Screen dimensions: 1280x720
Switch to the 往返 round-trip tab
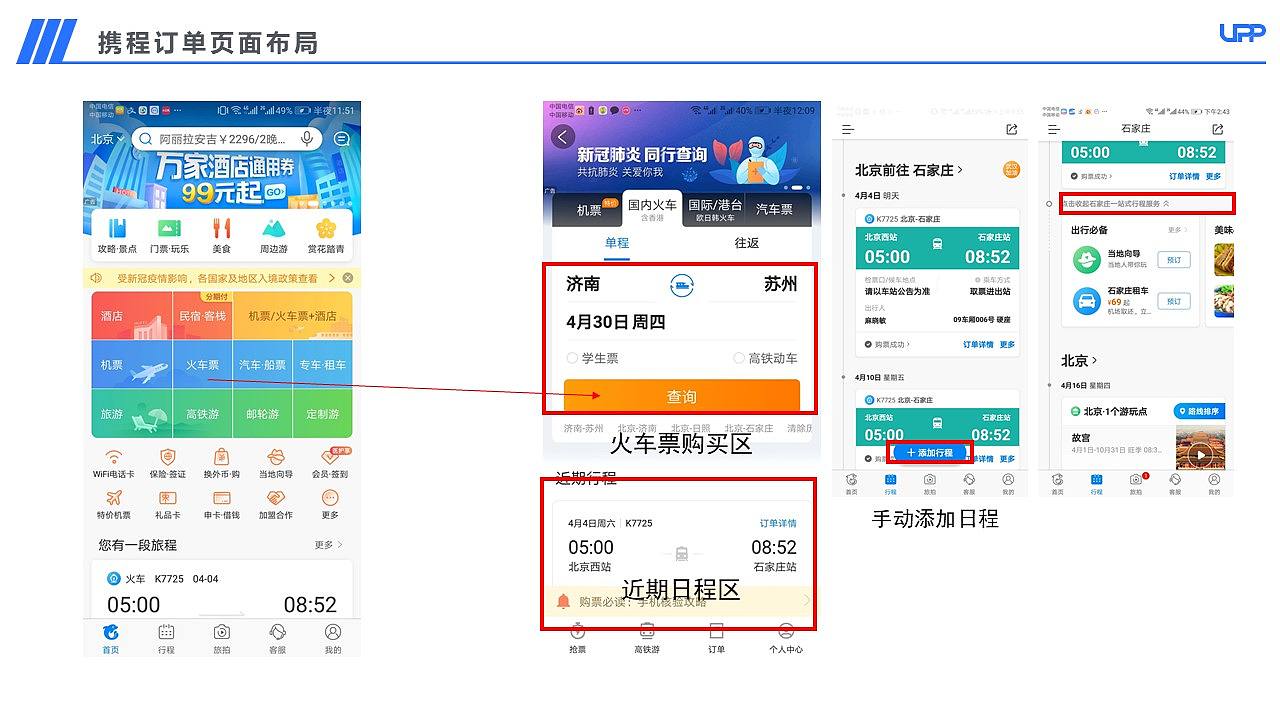pos(747,243)
